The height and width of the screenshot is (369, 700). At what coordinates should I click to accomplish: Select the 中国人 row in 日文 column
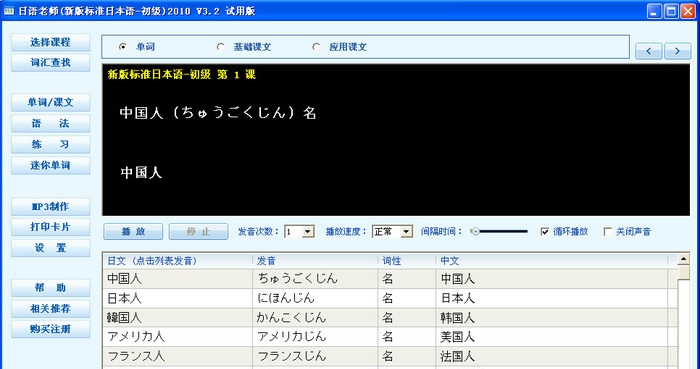pos(178,279)
